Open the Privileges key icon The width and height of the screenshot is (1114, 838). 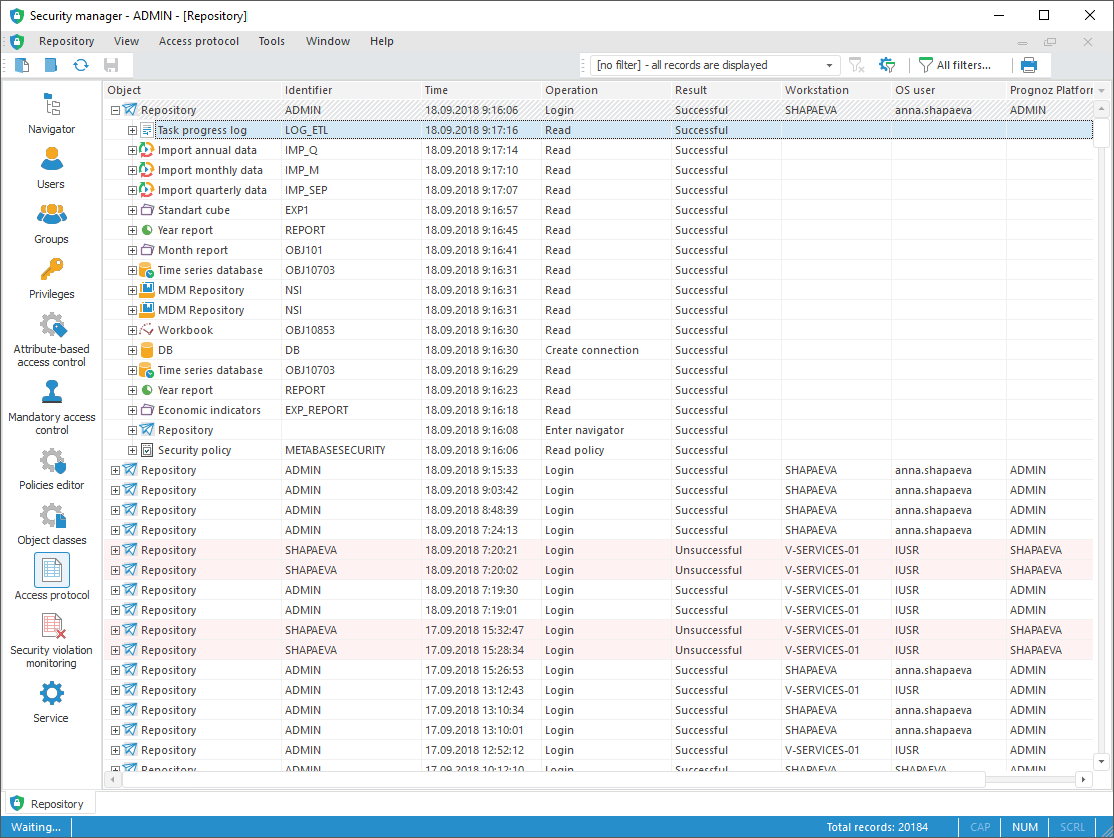(51, 278)
